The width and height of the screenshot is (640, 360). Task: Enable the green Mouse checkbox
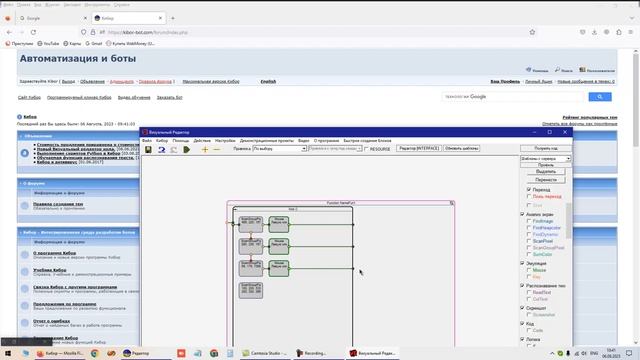point(529,270)
